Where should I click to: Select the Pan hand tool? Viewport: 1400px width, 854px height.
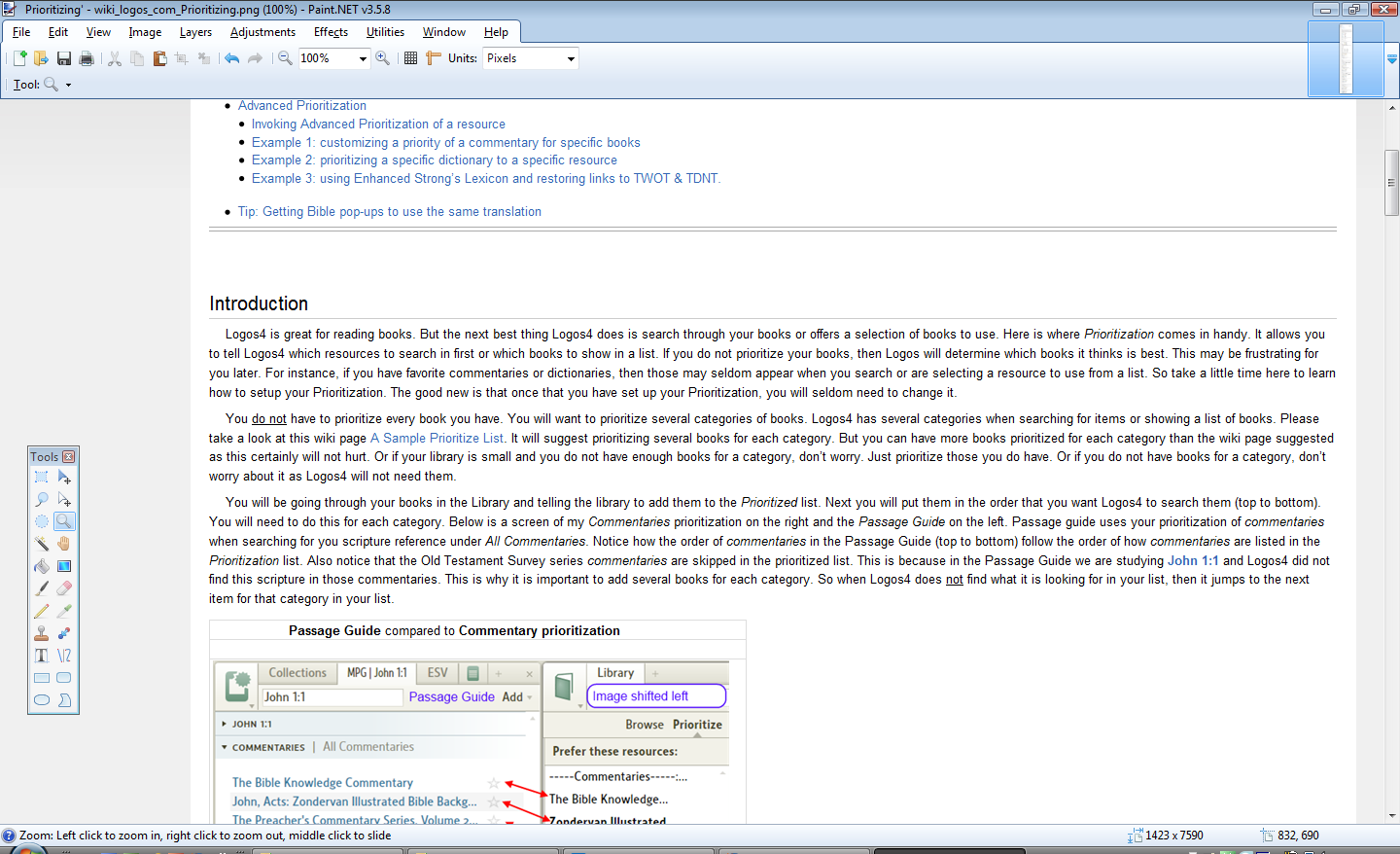64,544
